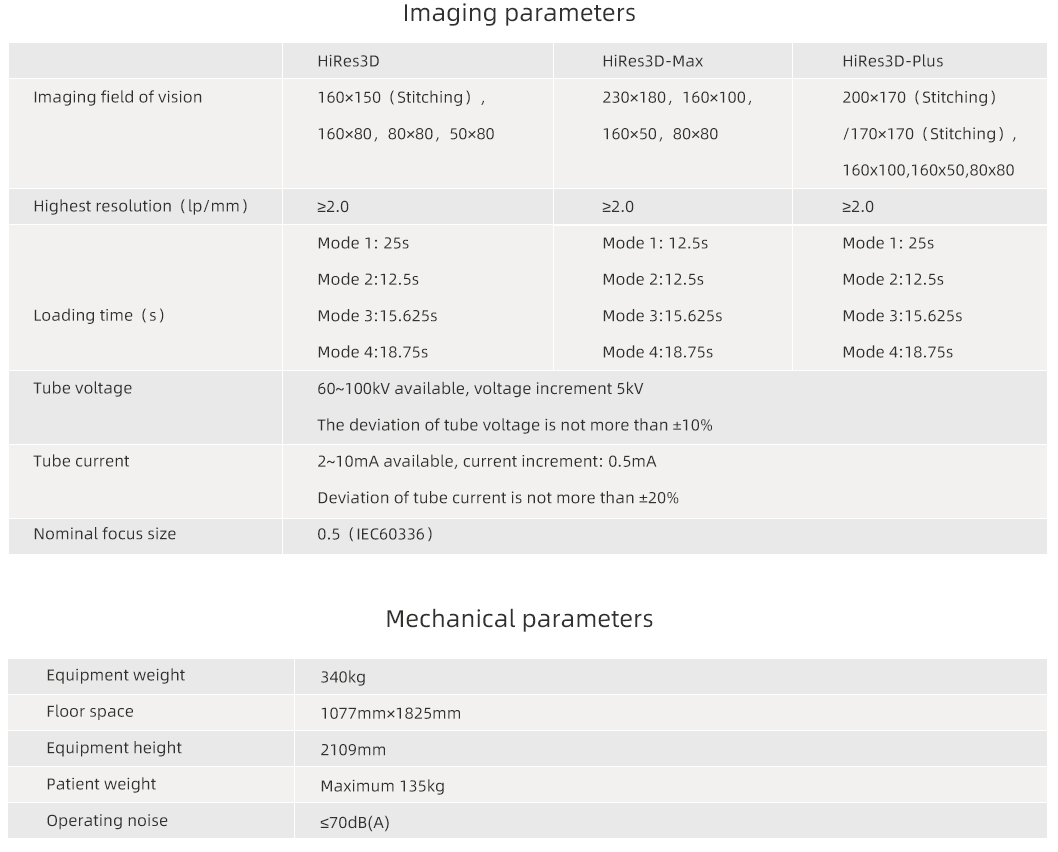The width and height of the screenshot is (1058, 852).
Task: Click the HiRes3D column header
Action: 348,61
